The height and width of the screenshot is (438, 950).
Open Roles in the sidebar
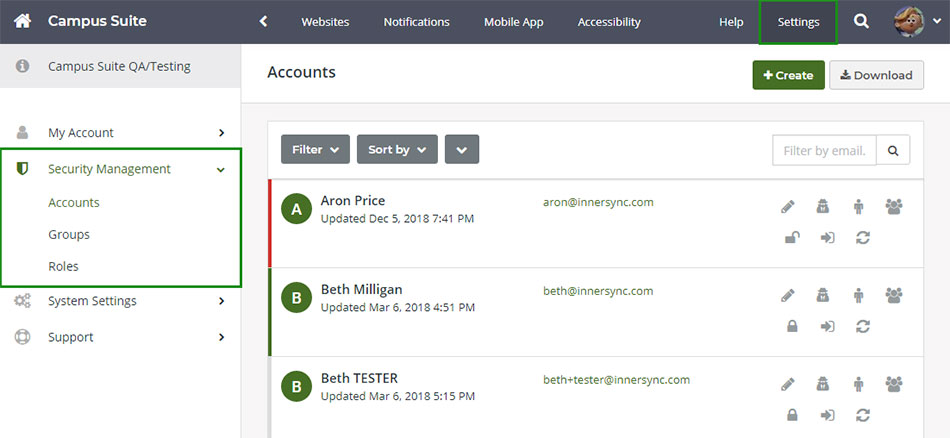(x=64, y=266)
